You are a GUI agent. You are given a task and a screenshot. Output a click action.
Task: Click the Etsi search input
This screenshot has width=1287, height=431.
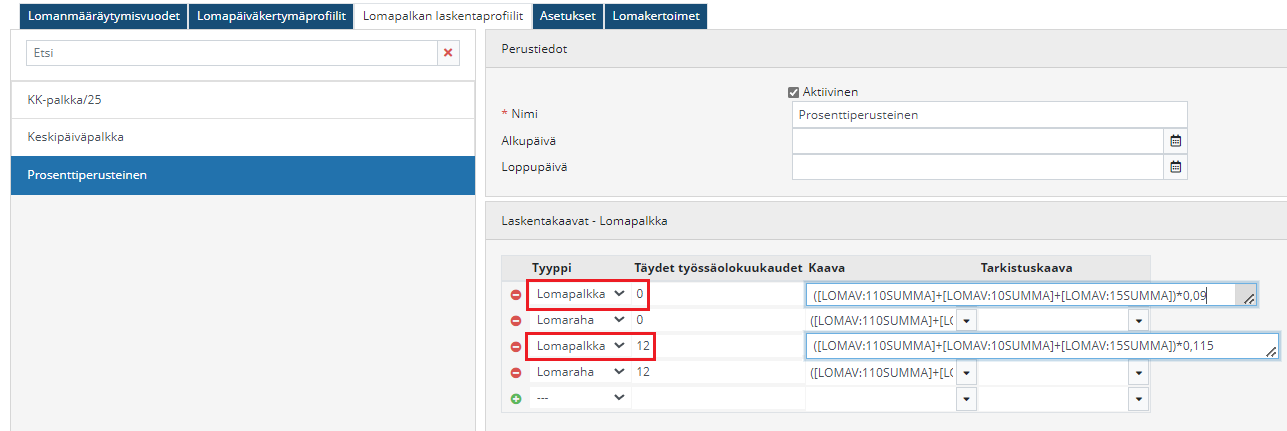click(x=230, y=53)
